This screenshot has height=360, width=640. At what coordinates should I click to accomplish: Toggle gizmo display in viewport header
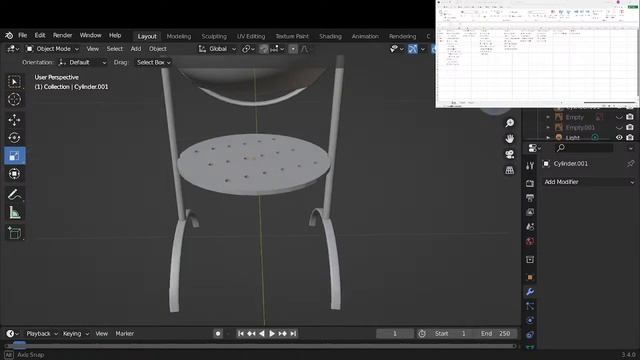coord(413,49)
